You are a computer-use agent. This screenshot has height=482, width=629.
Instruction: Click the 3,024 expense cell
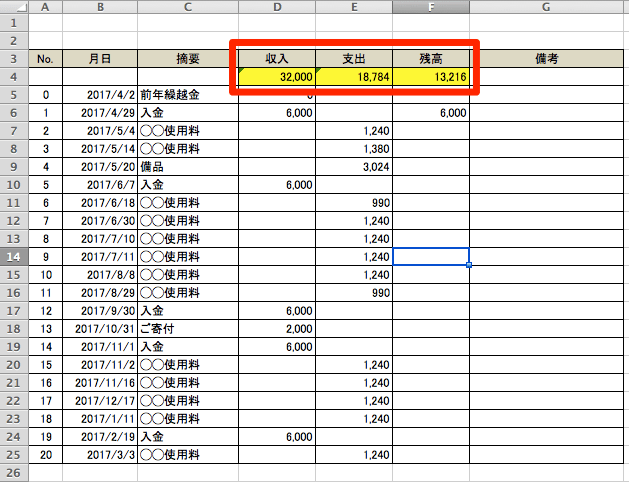coord(355,167)
